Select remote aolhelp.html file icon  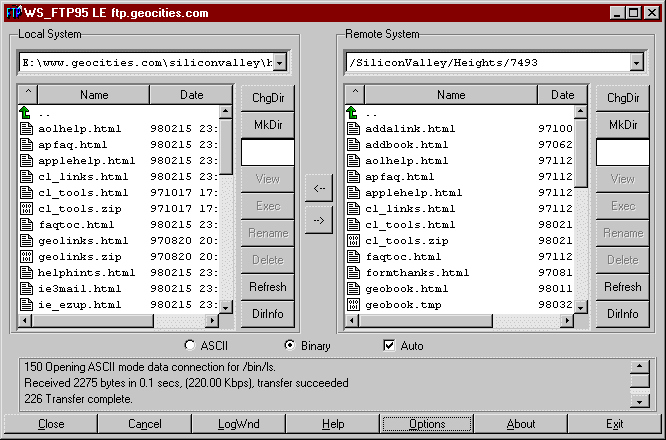[x=353, y=161]
